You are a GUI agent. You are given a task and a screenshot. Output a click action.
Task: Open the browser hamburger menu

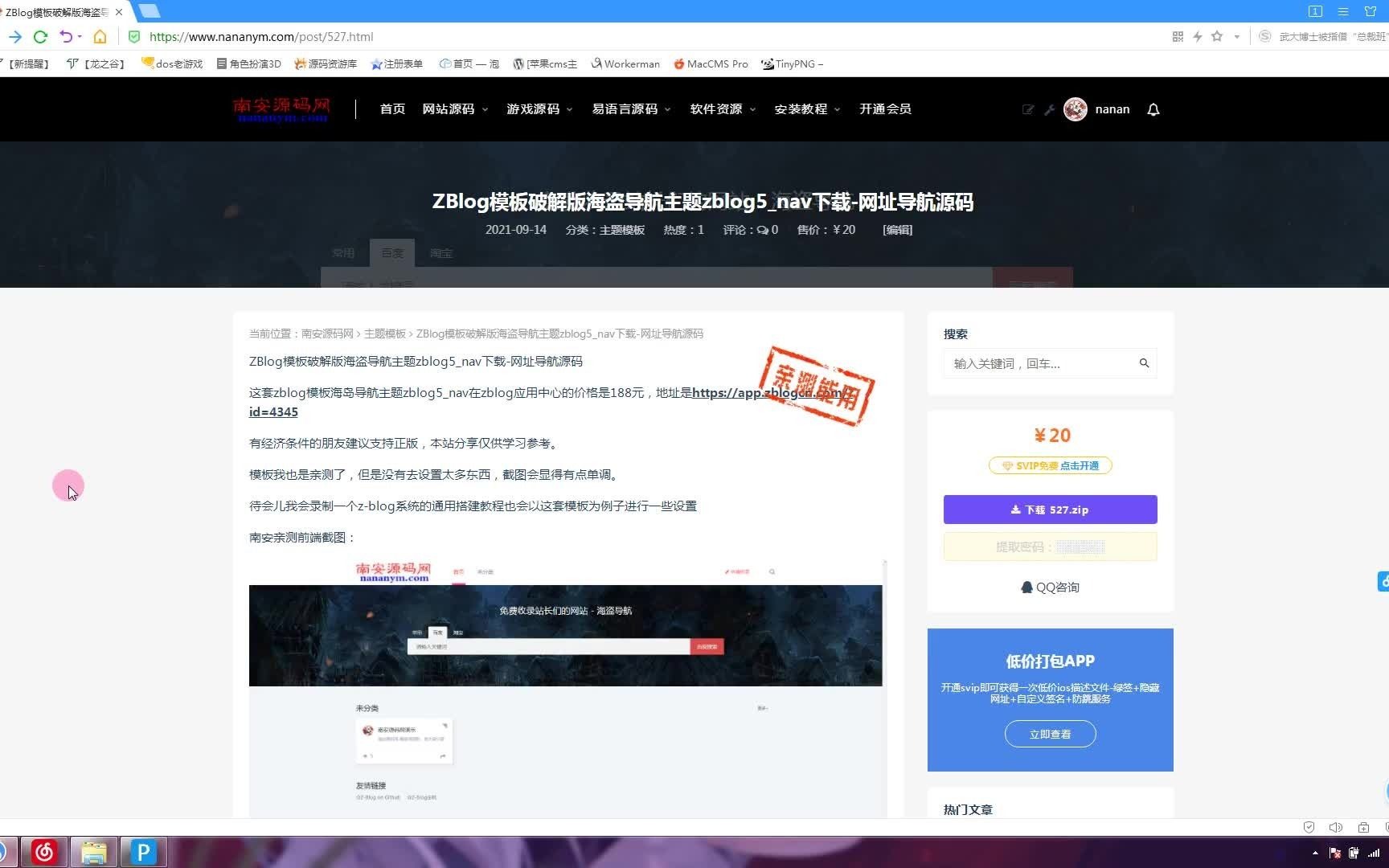1343,11
